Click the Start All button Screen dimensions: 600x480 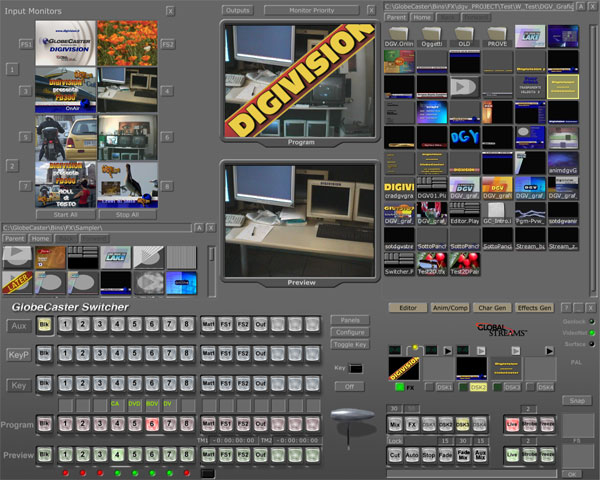[62, 214]
